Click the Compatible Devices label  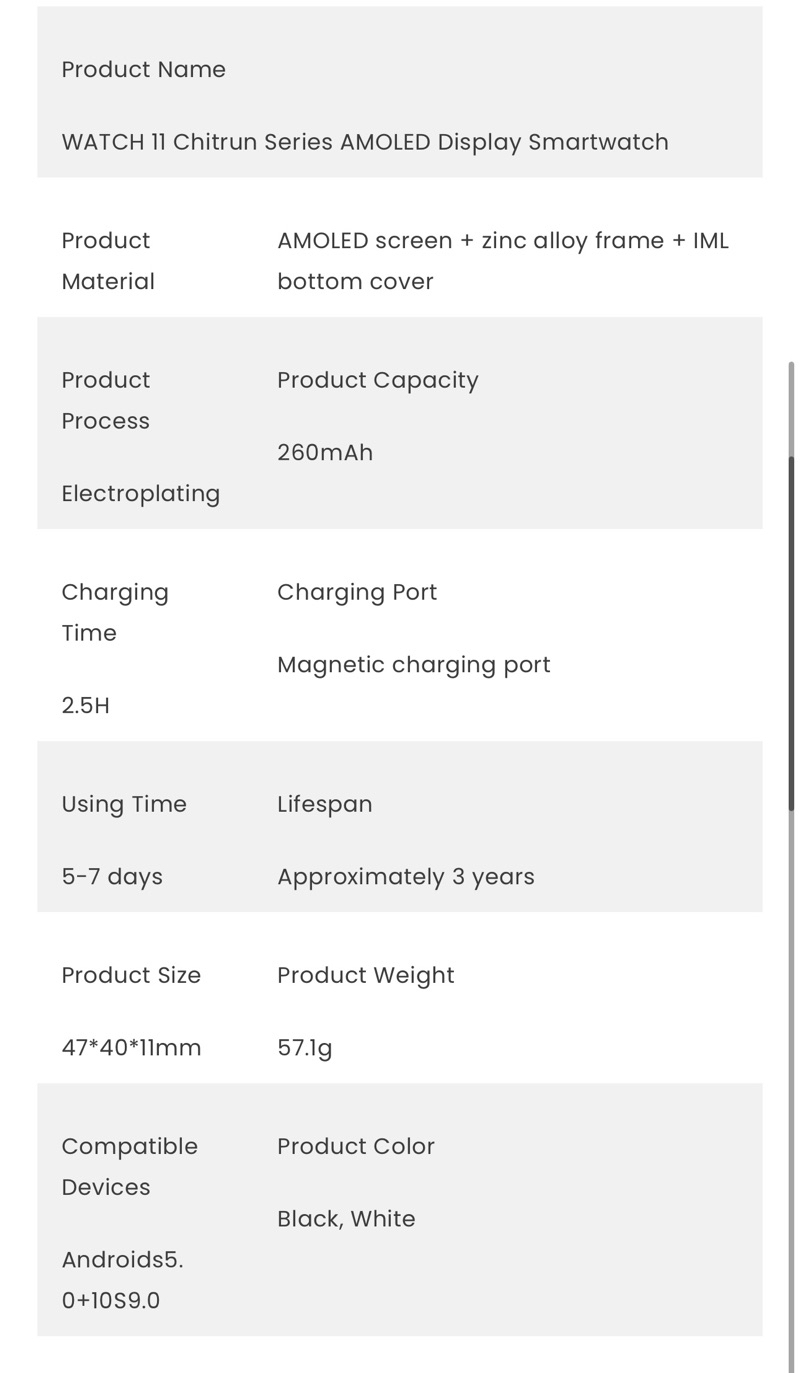pos(130,1167)
